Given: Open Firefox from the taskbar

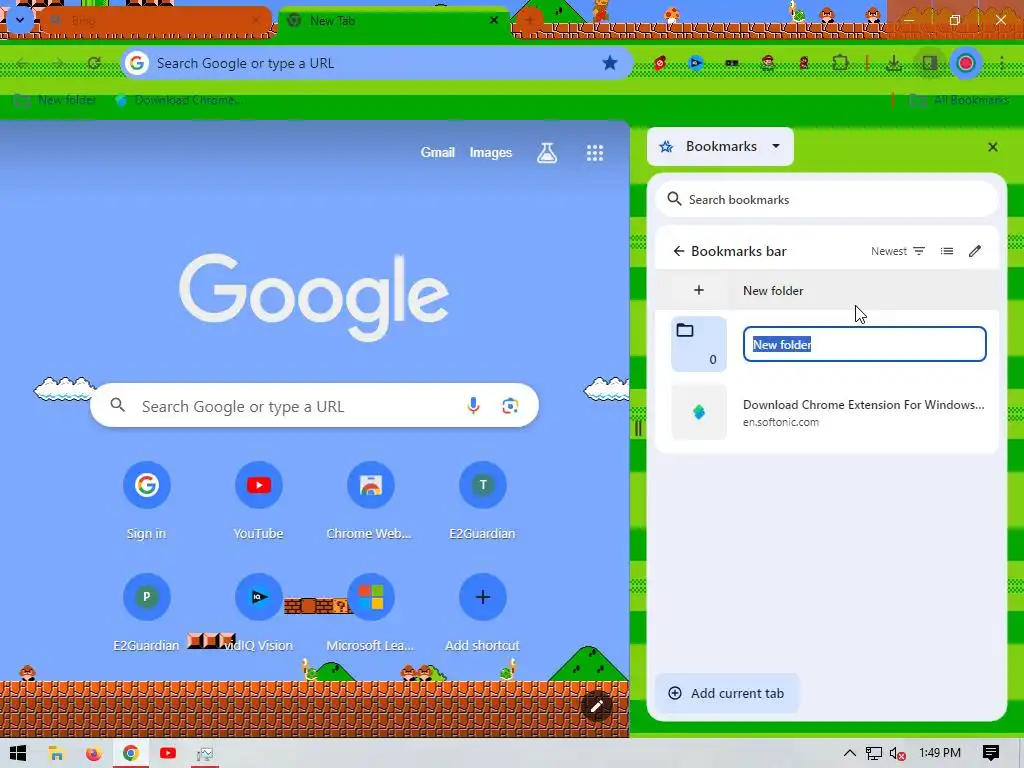Looking at the screenshot, I should [x=93, y=753].
